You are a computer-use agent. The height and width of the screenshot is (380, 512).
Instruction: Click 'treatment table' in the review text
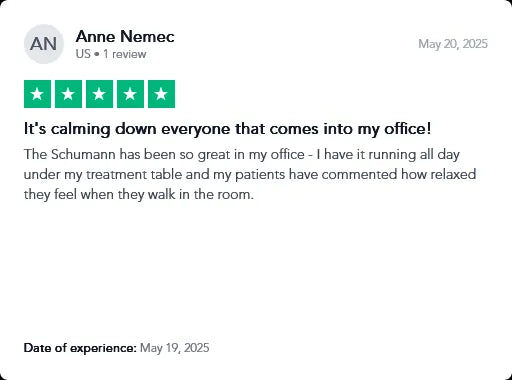[x=134, y=175]
